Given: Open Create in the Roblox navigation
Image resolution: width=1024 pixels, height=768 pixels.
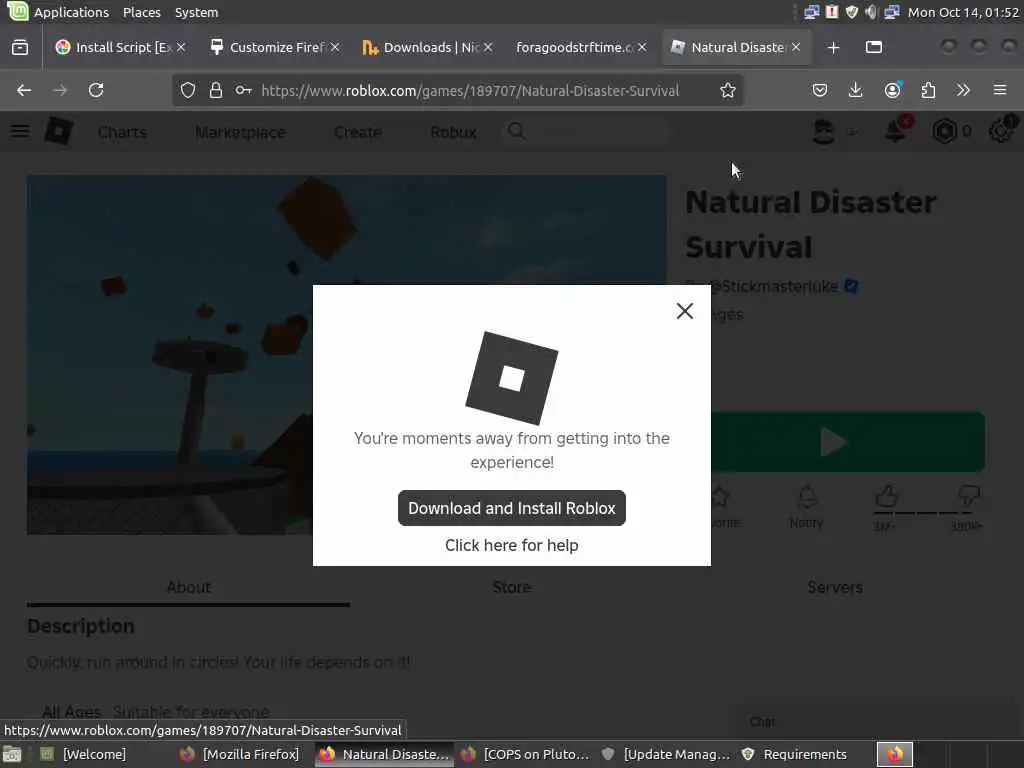Looking at the screenshot, I should click(x=357, y=132).
